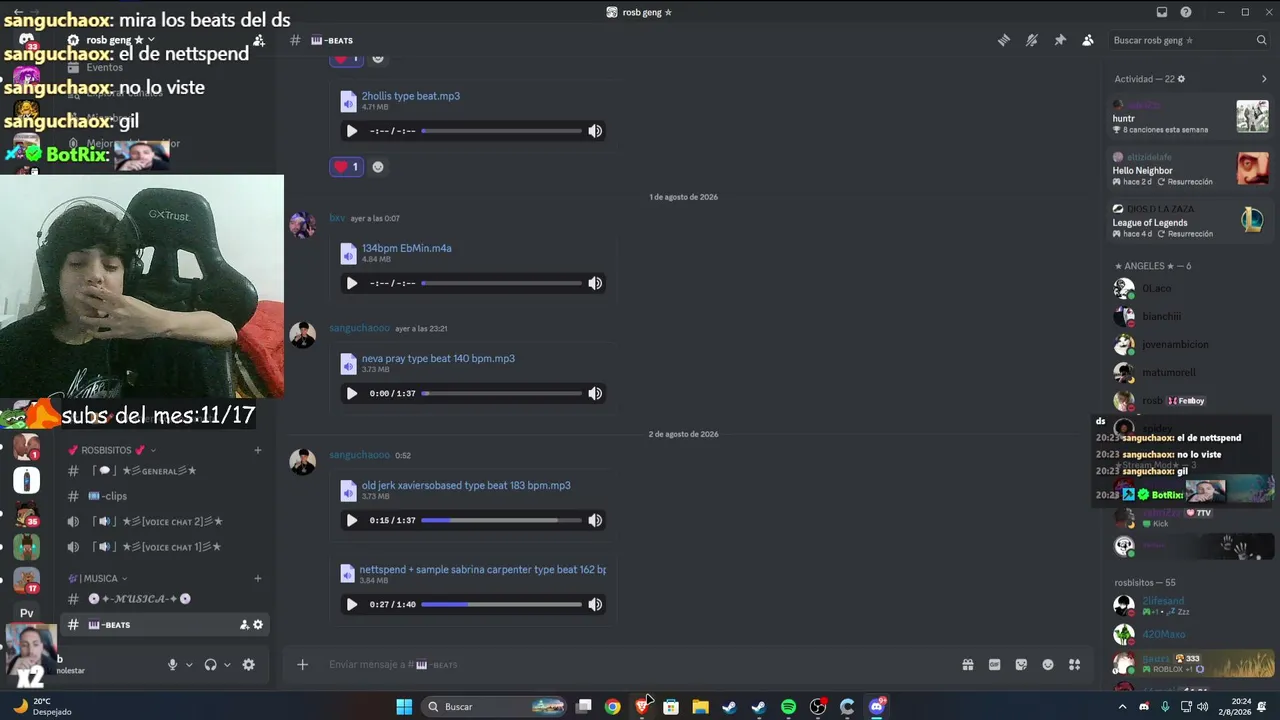Screen dimensions: 1280x720
Task: Play the 134bpm EbMin.m4a audio
Action: 352,283
